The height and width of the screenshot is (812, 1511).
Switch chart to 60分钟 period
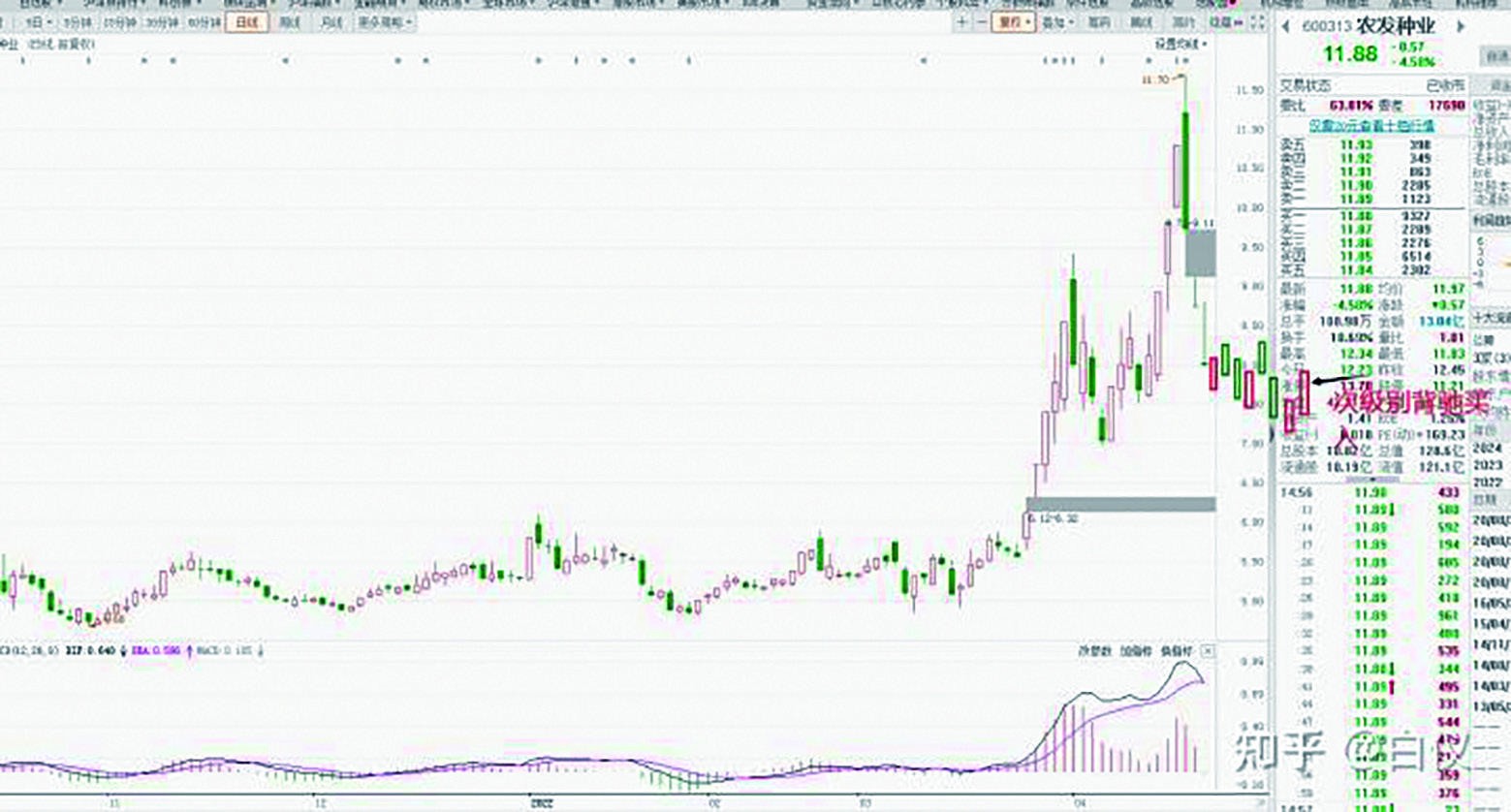pos(204,22)
